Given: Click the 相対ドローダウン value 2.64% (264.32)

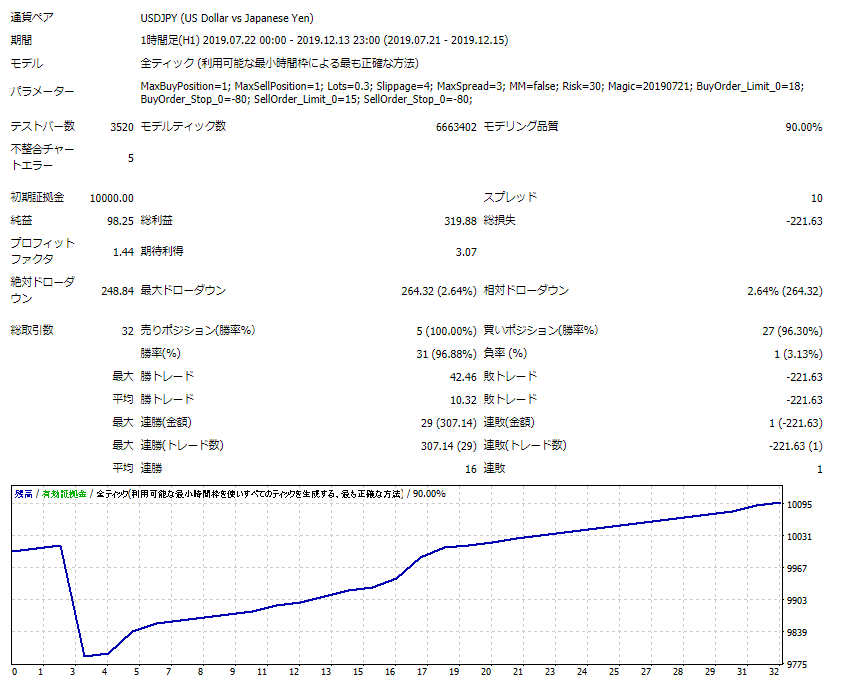Looking at the screenshot, I should 785,291.
